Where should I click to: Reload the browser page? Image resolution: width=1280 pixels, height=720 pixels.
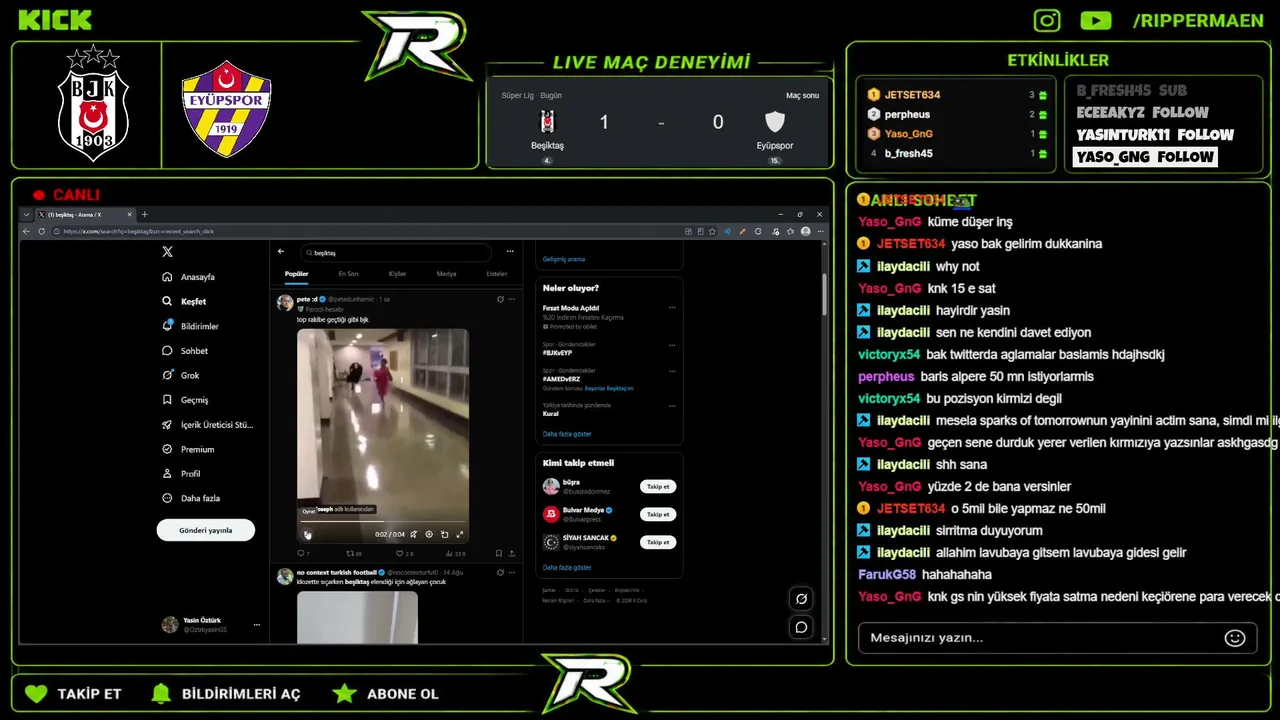(41, 231)
